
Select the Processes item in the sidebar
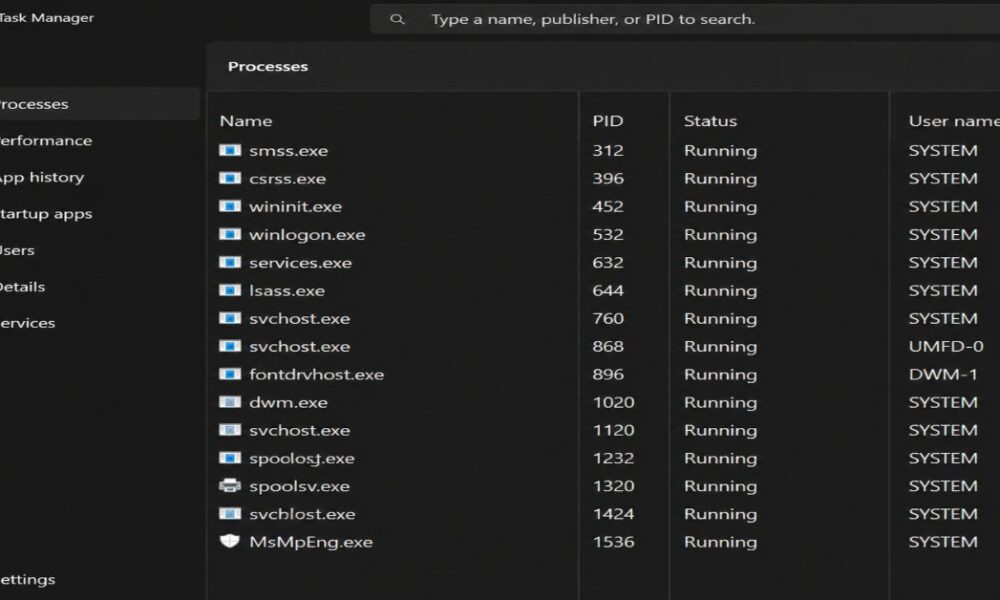click(x=99, y=104)
